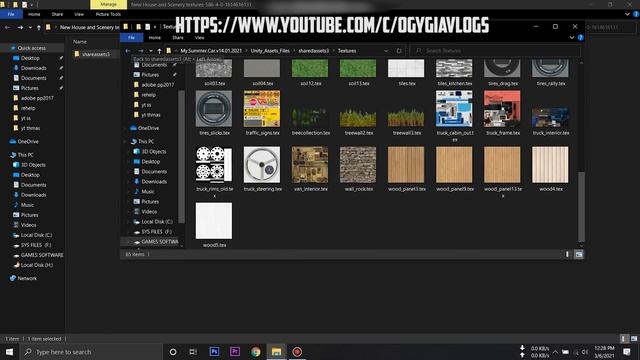The height and width of the screenshot is (360, 640).
Task: Open View tab in Textures window
Action: tap(199, 38)
